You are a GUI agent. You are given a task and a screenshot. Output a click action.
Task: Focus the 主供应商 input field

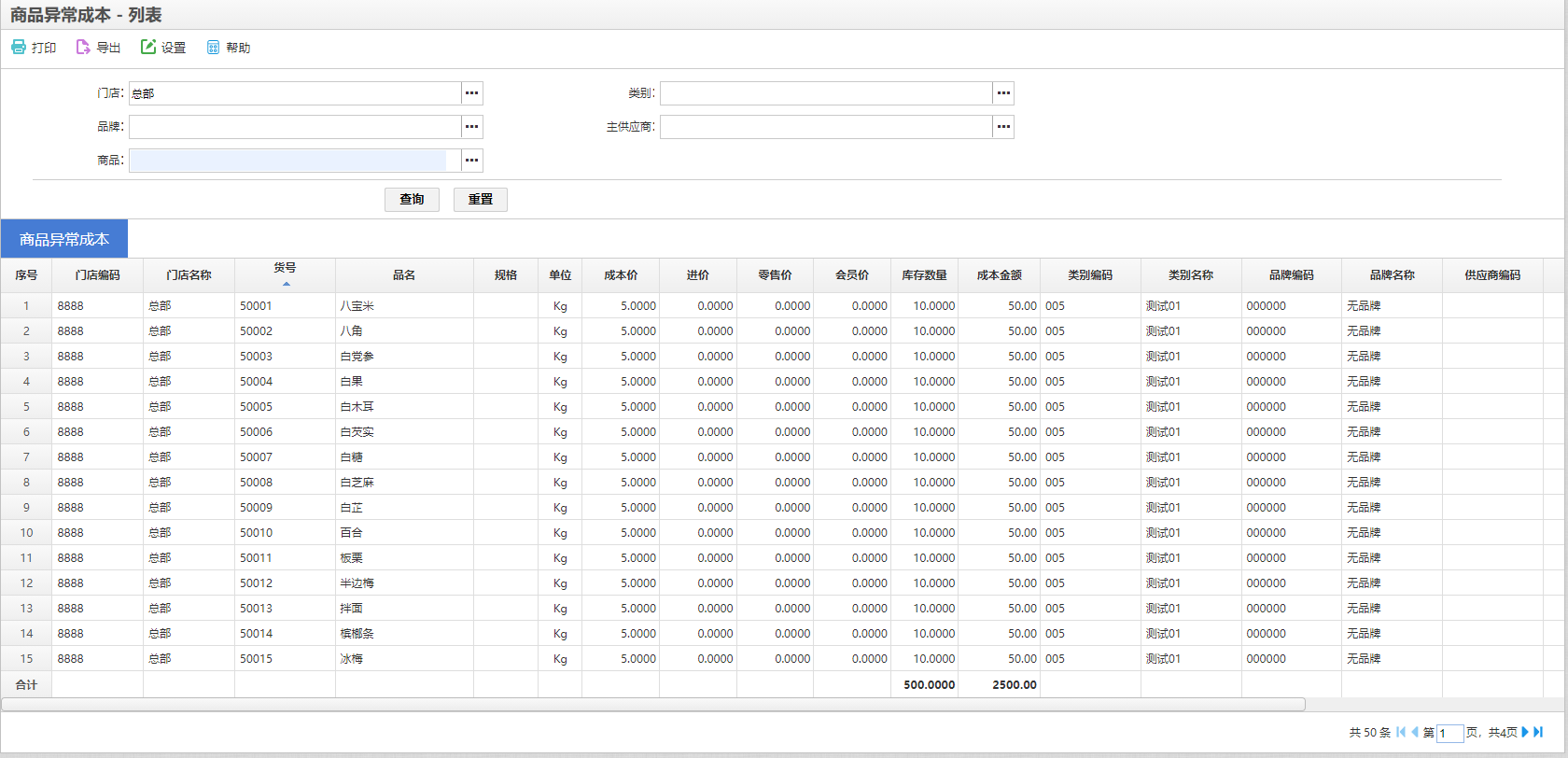(x=826, y=127)
